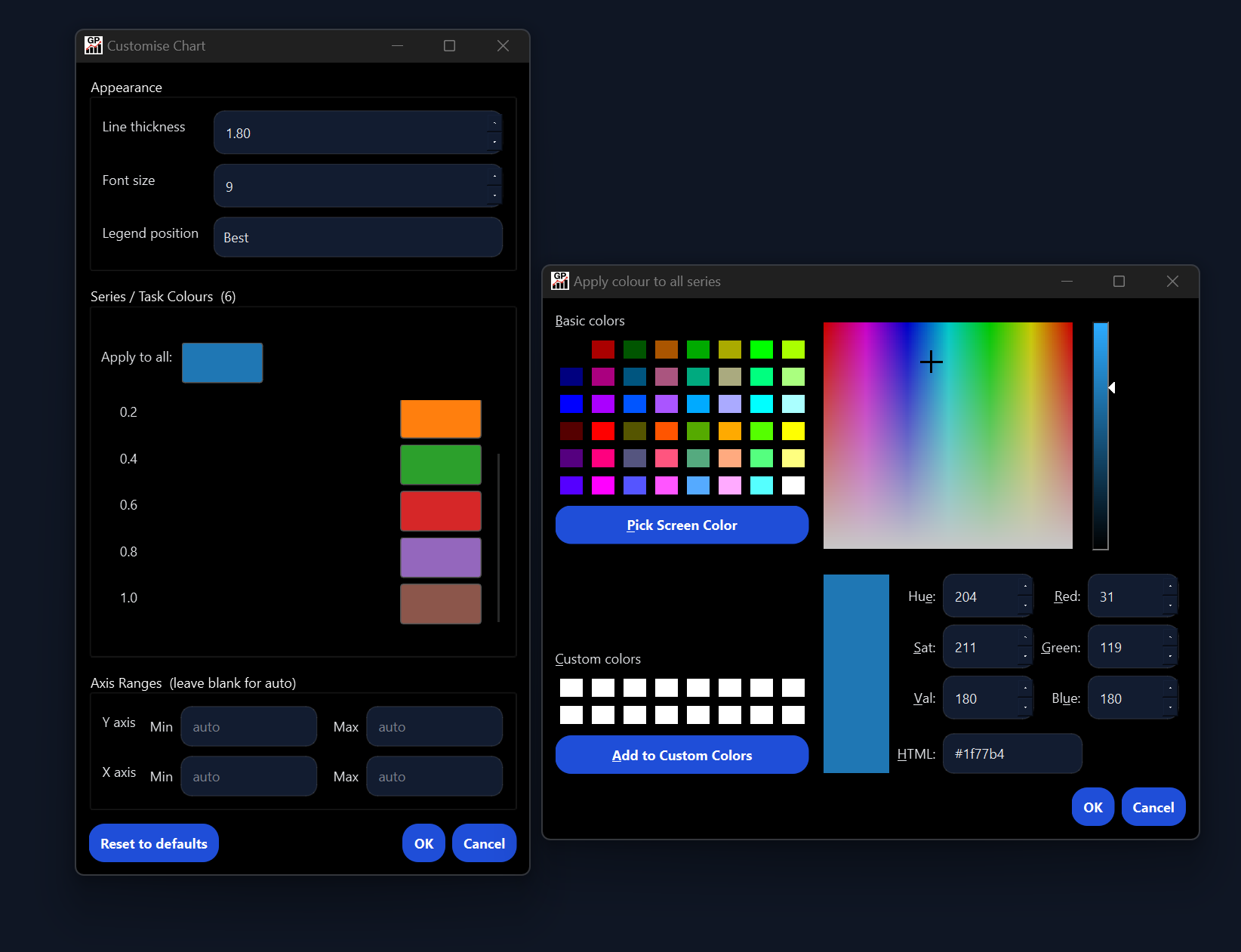Click Reset to defaults button
Screen dimensions: 1241x952
pyautogui.click(x=154, y=843)
